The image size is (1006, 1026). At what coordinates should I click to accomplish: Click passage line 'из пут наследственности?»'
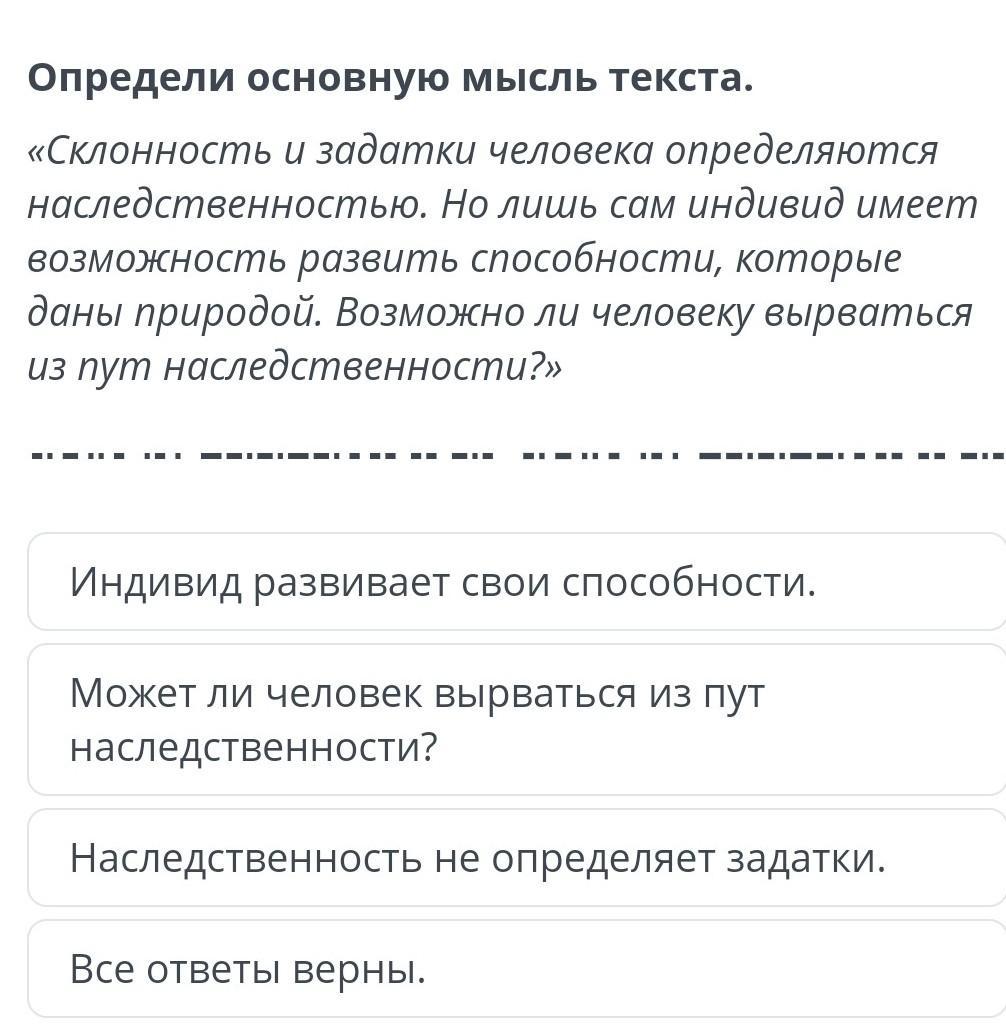(x=295, y=368)
